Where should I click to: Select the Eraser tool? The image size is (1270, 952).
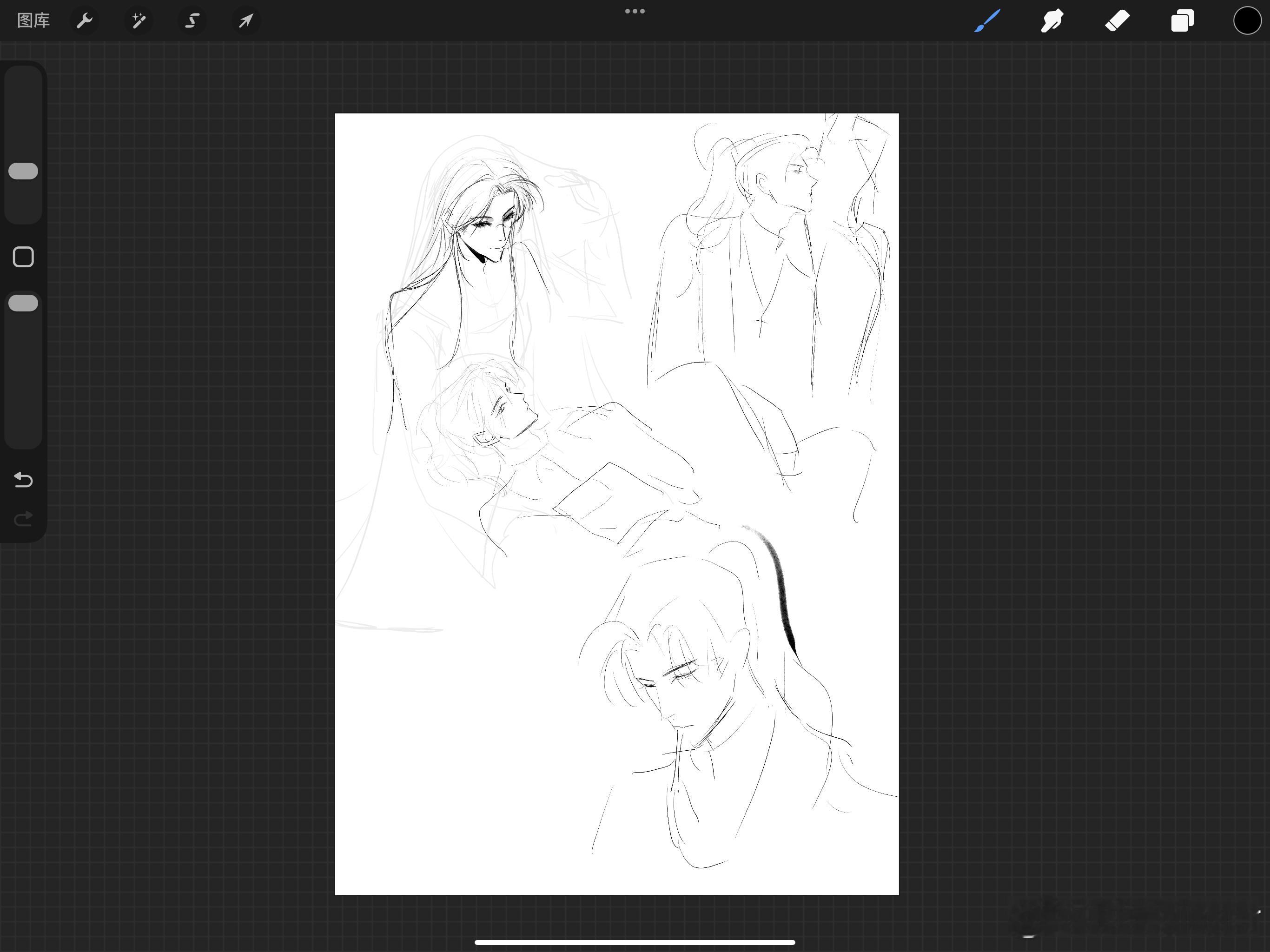pos(1117,20)
